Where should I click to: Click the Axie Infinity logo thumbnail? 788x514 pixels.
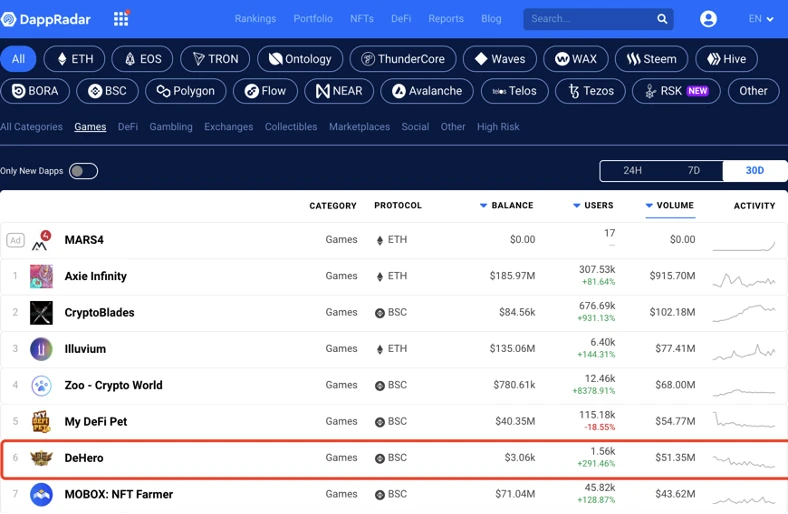click(41, 276)
